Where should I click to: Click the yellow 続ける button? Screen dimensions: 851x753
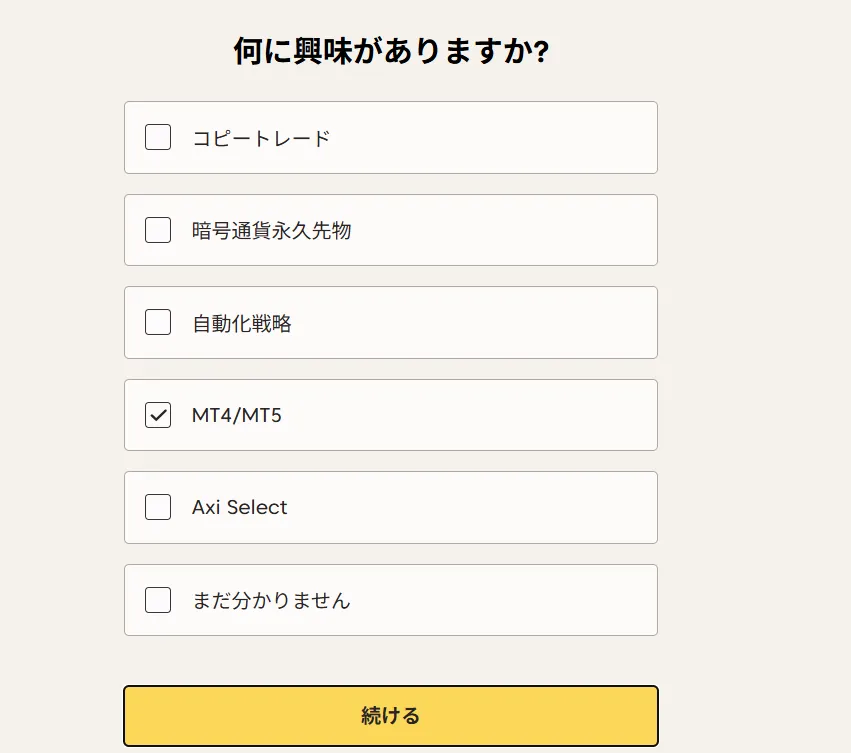click(x=390, y=715)
